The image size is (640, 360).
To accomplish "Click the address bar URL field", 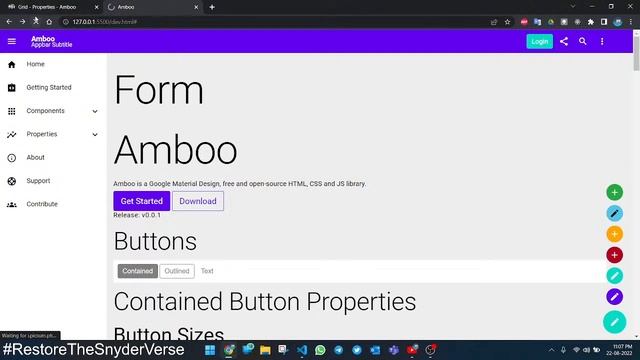I will pyautogui.click(x=278, y=22).
